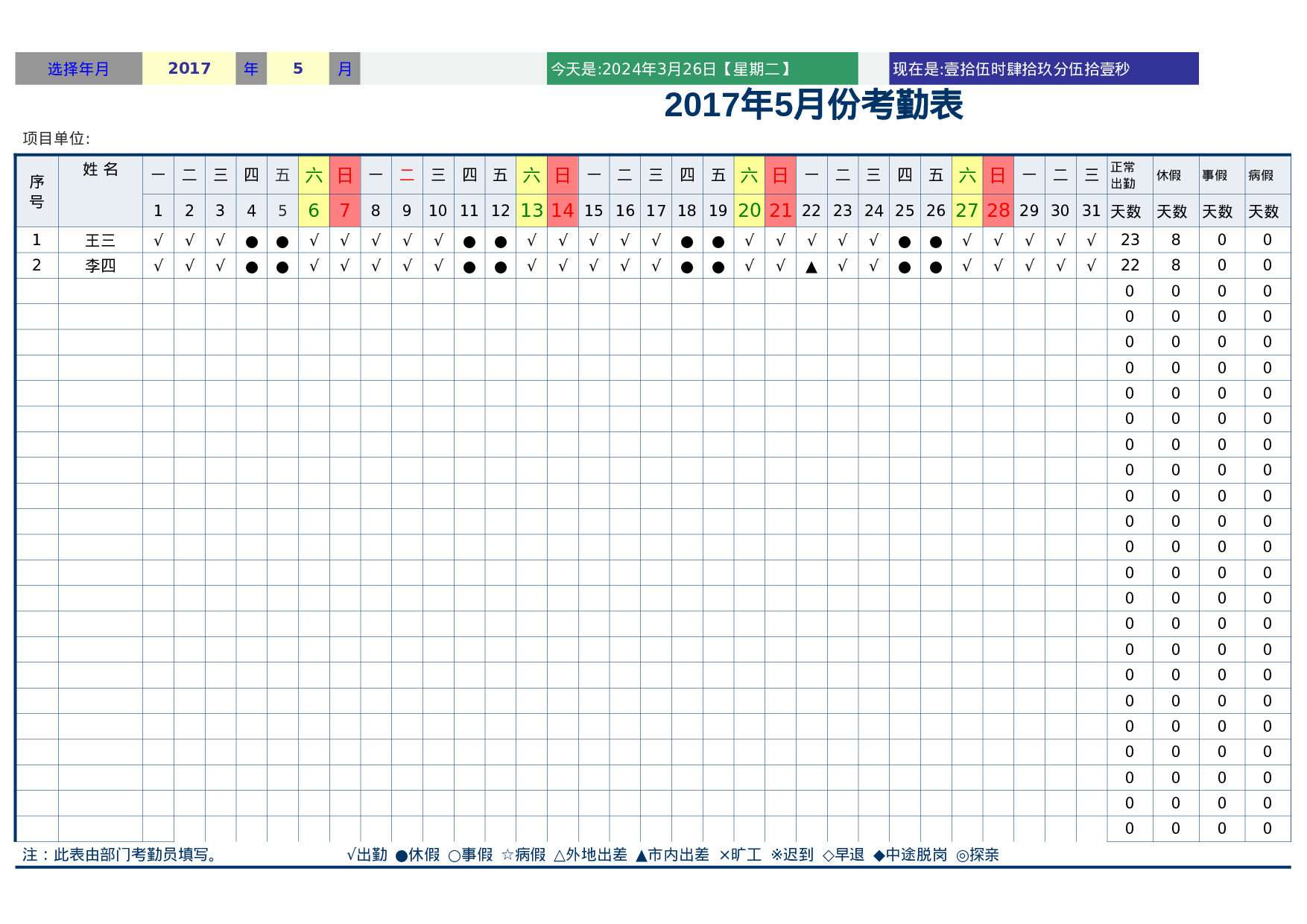This screenshot has height=924, width=1307.
Task: Open the year selector showing 2017
Action: [x=189, y=69]
